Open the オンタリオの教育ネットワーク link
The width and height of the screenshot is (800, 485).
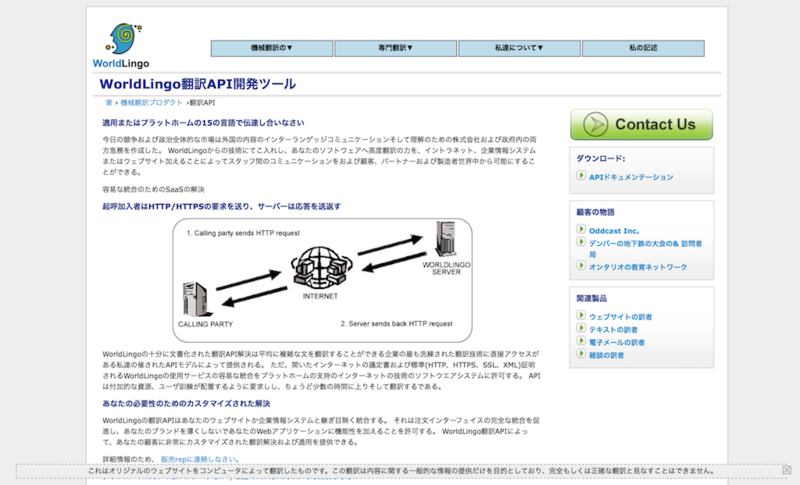point(638,267)
